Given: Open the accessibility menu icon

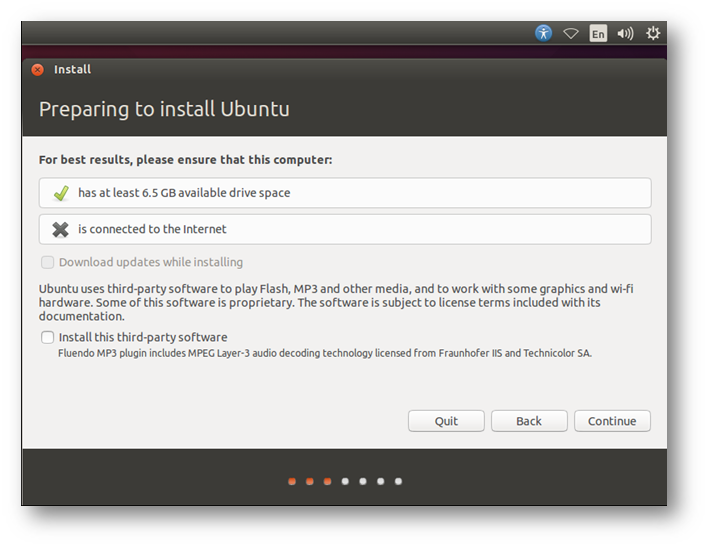Looking at the screenshot, I should 543,33.
